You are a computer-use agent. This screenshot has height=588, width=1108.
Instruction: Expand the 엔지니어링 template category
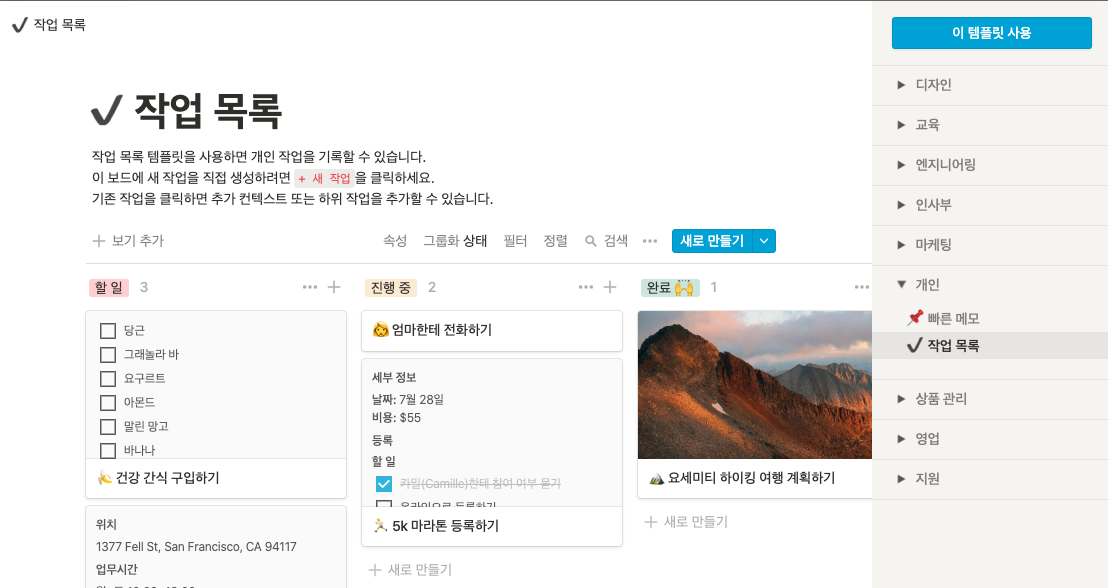point(901,165)
